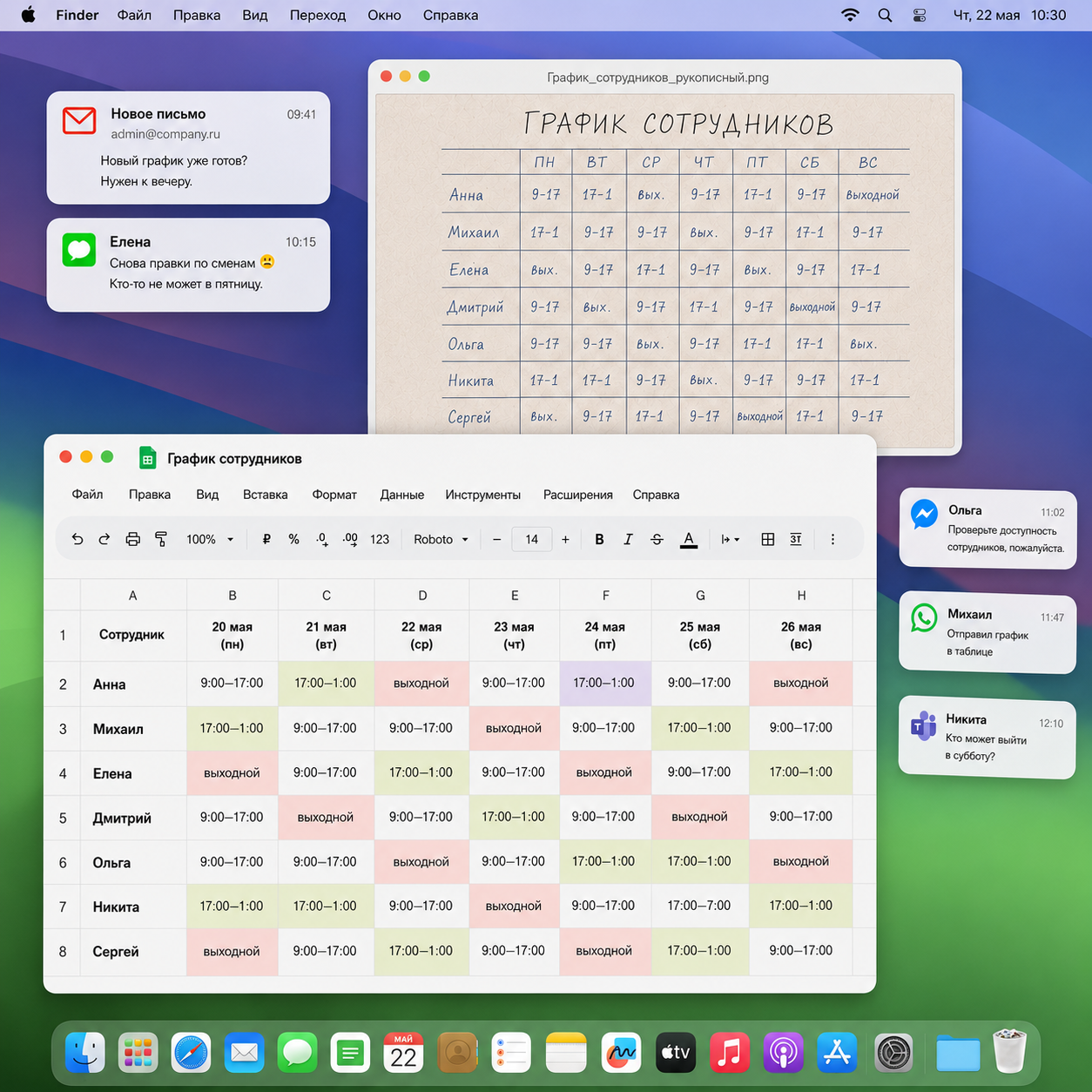Screen dimensions: 1092x1092
Task: Open Reminders from the Dock
Action: [511, 1053]
